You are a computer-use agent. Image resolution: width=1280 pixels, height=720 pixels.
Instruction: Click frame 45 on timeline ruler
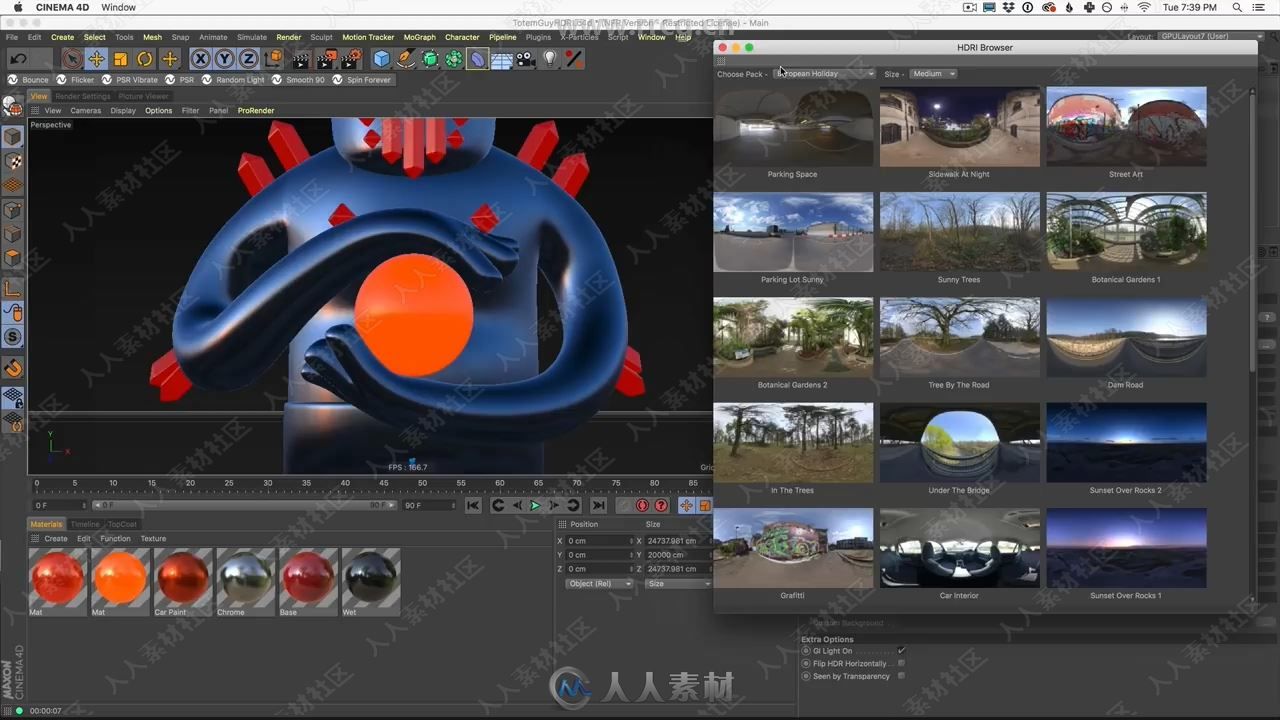384,484
